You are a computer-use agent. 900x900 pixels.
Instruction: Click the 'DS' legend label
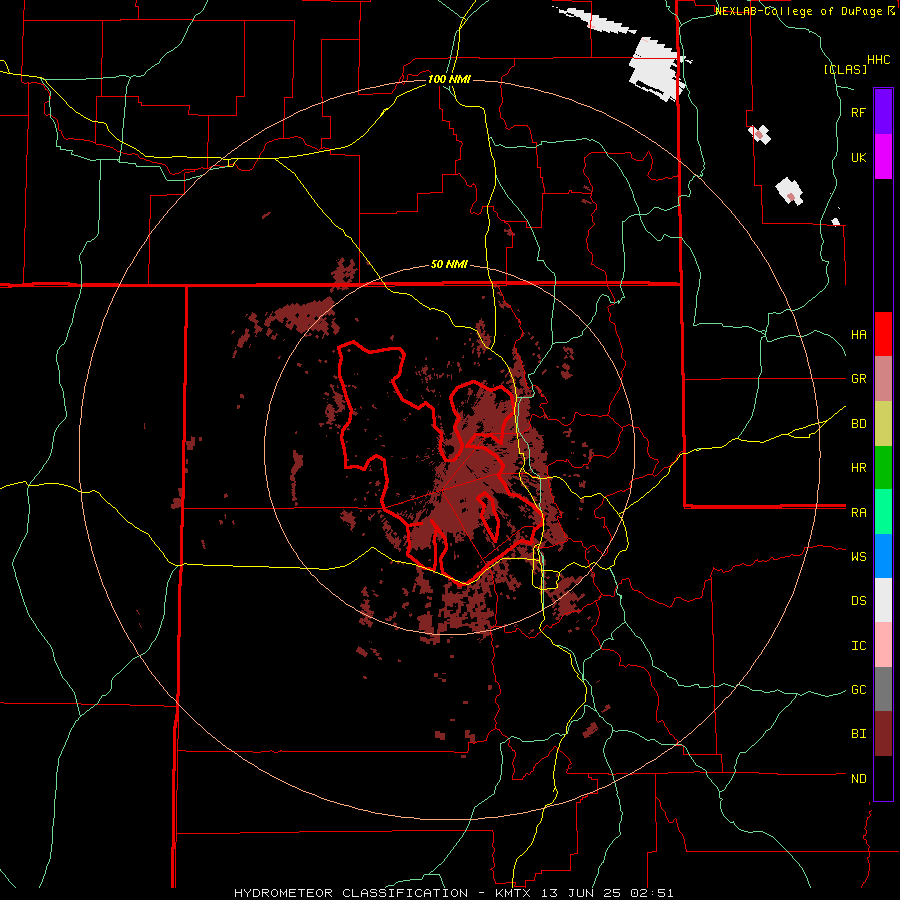click(858, 601)
